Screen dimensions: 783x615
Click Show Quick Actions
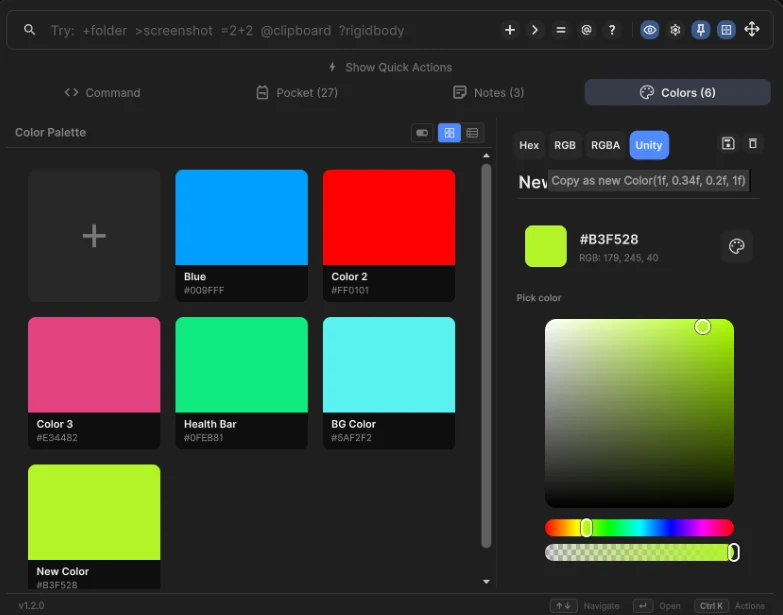(x=390, y=67)
